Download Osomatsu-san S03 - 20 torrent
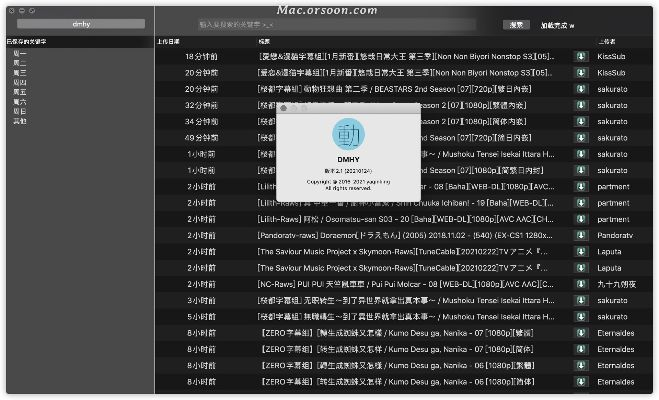659x400 pixels. click(581, 219)
